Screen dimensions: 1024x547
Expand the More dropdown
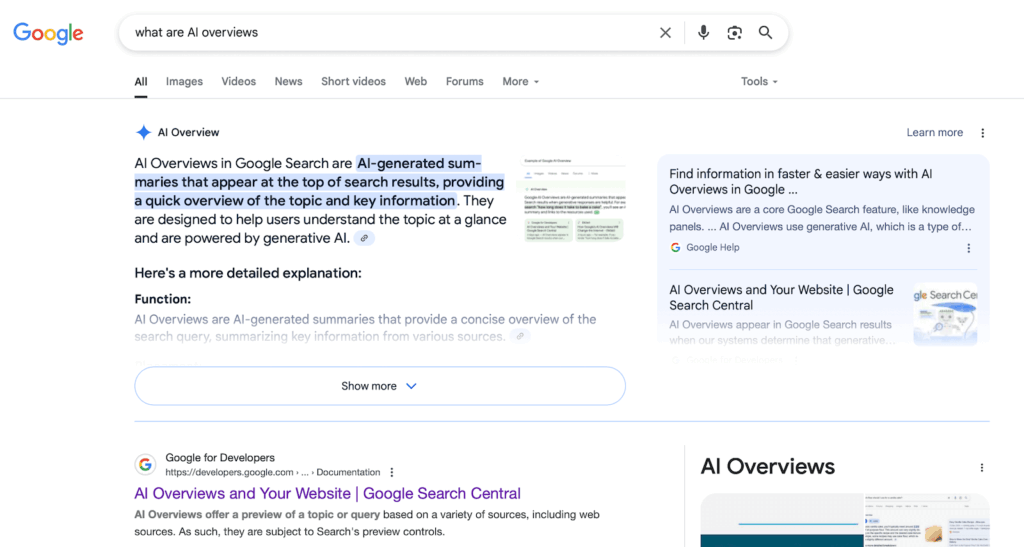pyautogui.click(x=520, y=82)
